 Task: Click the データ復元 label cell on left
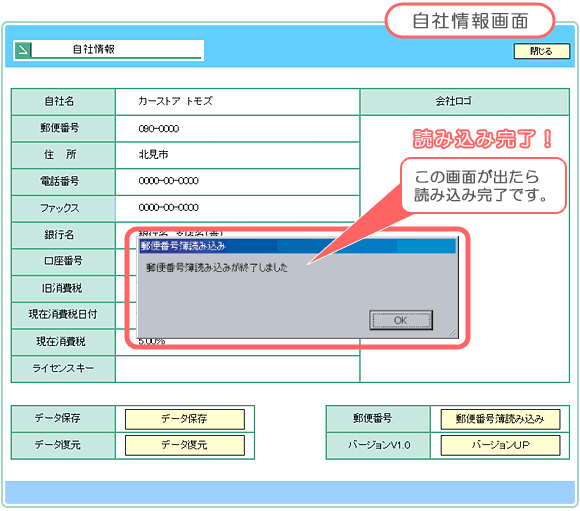click(63, 445)
